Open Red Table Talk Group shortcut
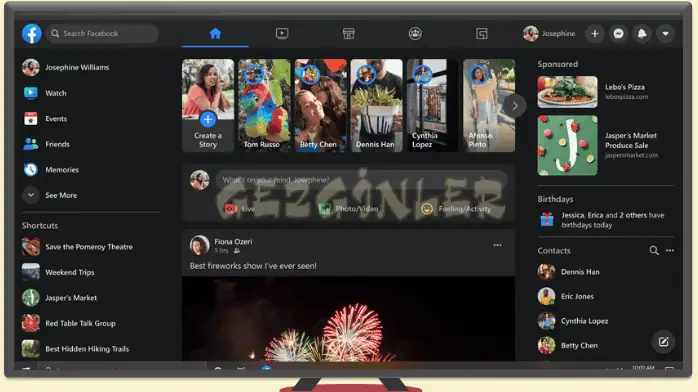This screenshot has height=392, width=698. (x=69, y=323)
